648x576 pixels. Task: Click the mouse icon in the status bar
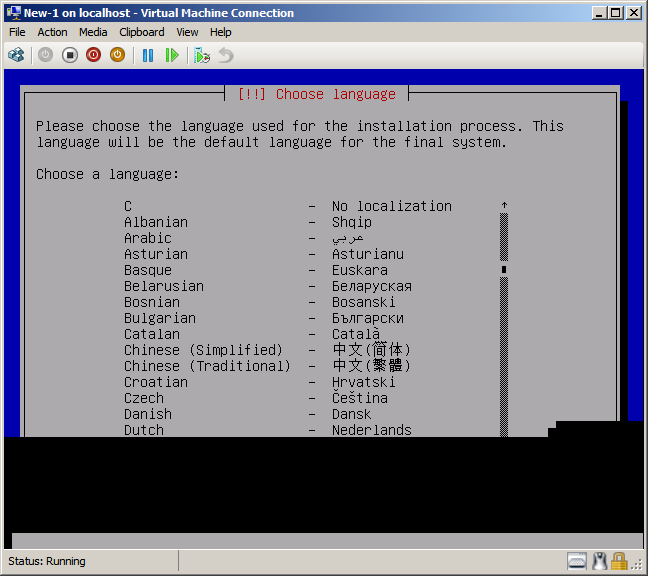click(x=599, y=561)
